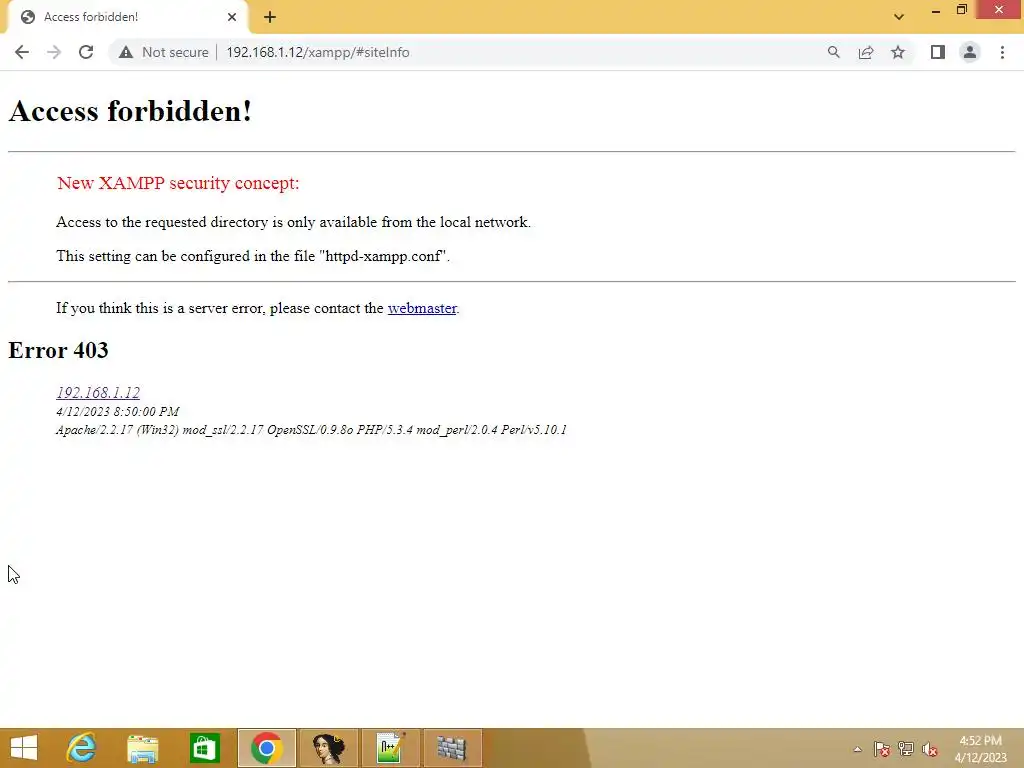The image size is (1024, 768).
Task: Bookmark this tab with the star icon
Action: (898, 52)
